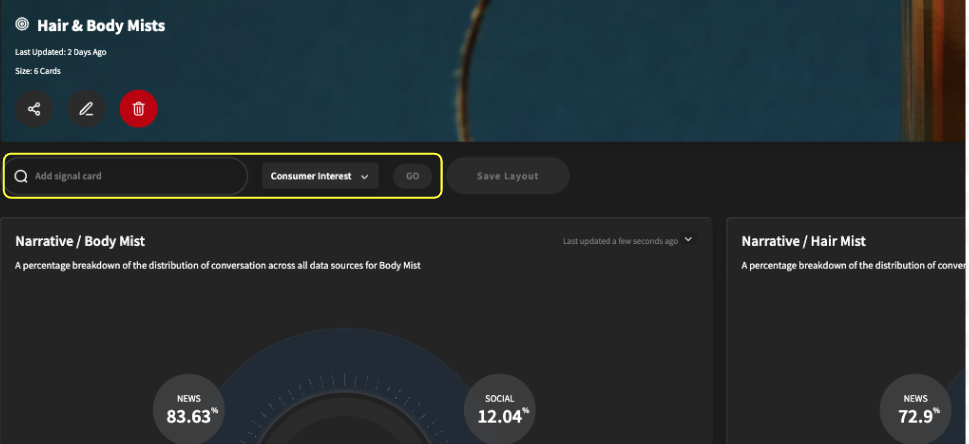Click the Save Layout button

pyautogui.click(x=507, y=176)
